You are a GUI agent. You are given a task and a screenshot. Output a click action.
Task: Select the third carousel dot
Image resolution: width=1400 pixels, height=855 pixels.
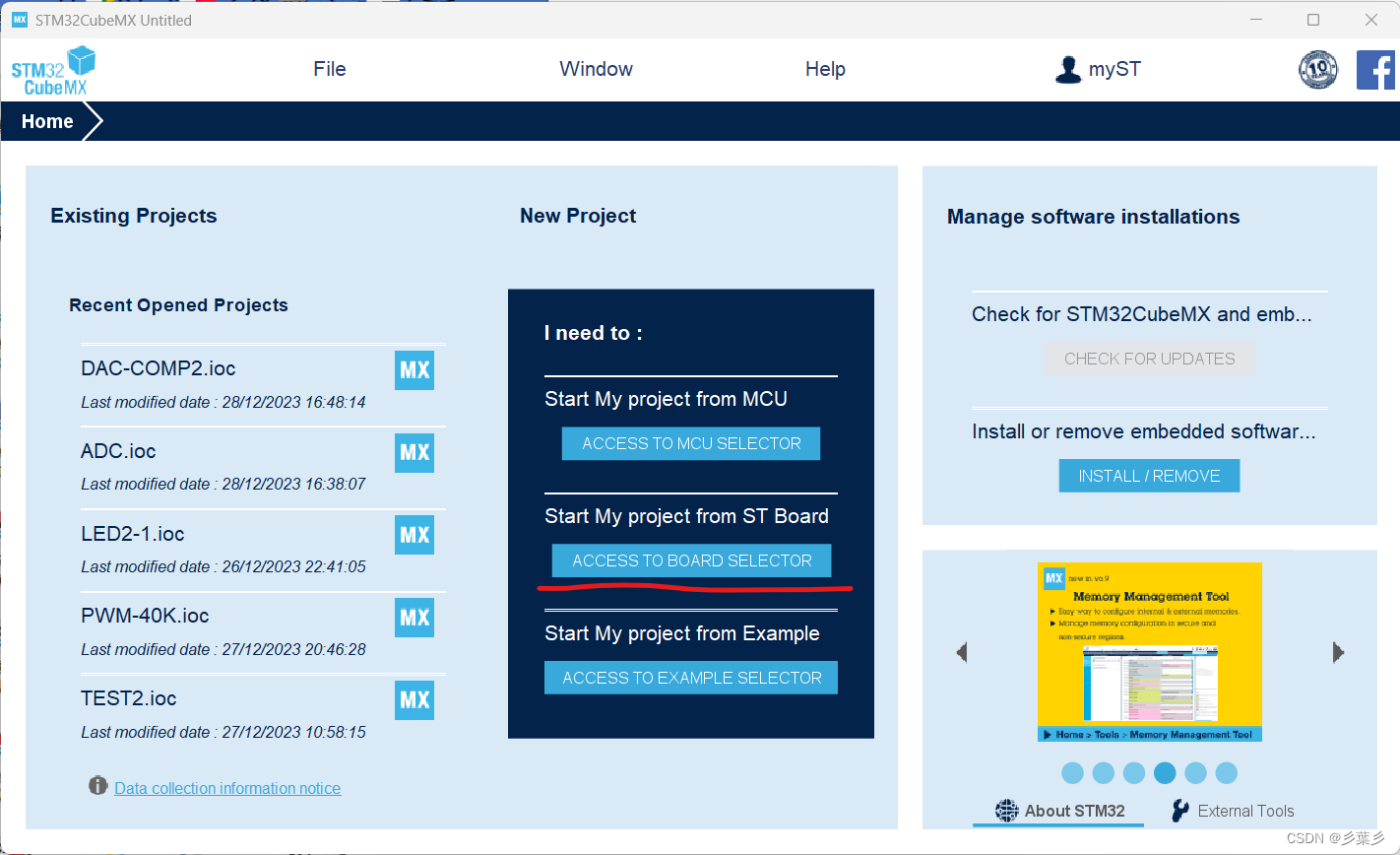pyautogui.click(x=1134, y=773)
